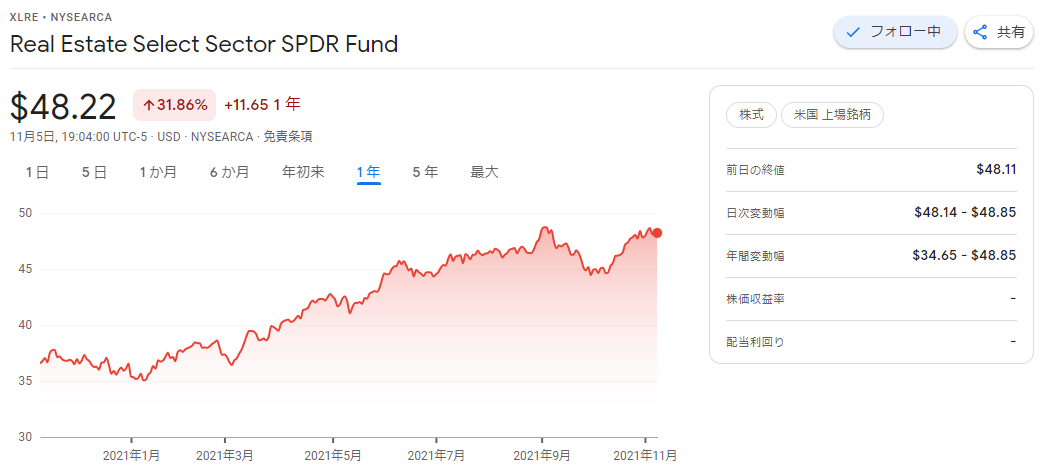Click the 30 y-axis label
Image resolution: width=1046 pixels, height=476 pixels.
tap(25, 437)
